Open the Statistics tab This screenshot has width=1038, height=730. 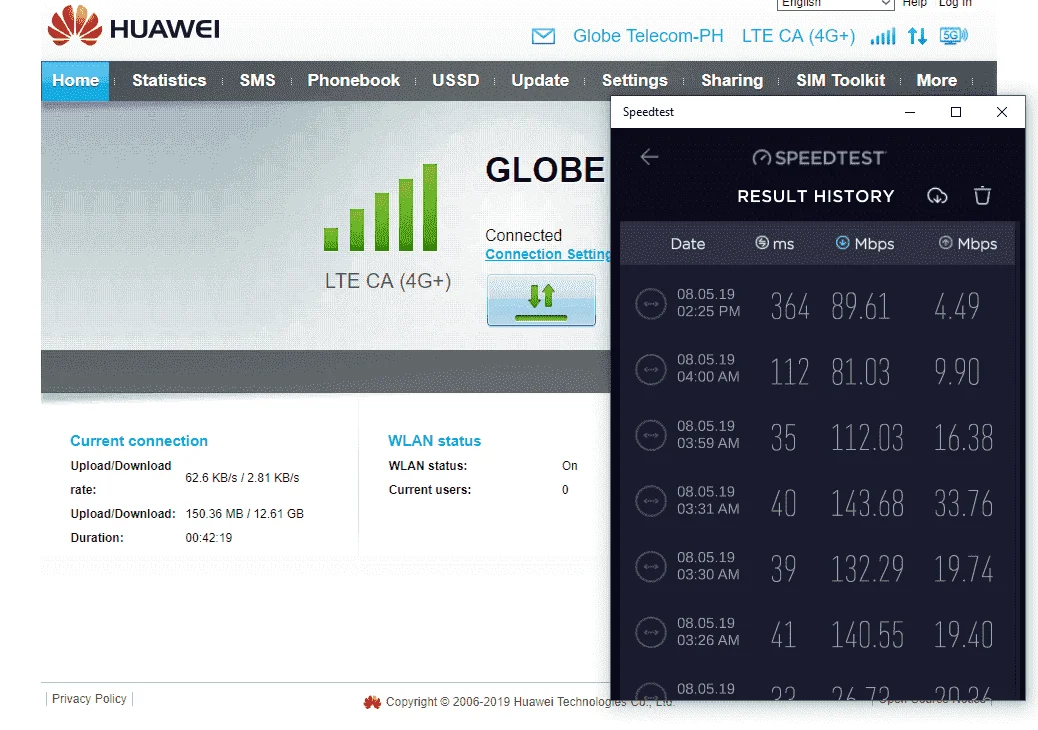(x=169, y=81)
